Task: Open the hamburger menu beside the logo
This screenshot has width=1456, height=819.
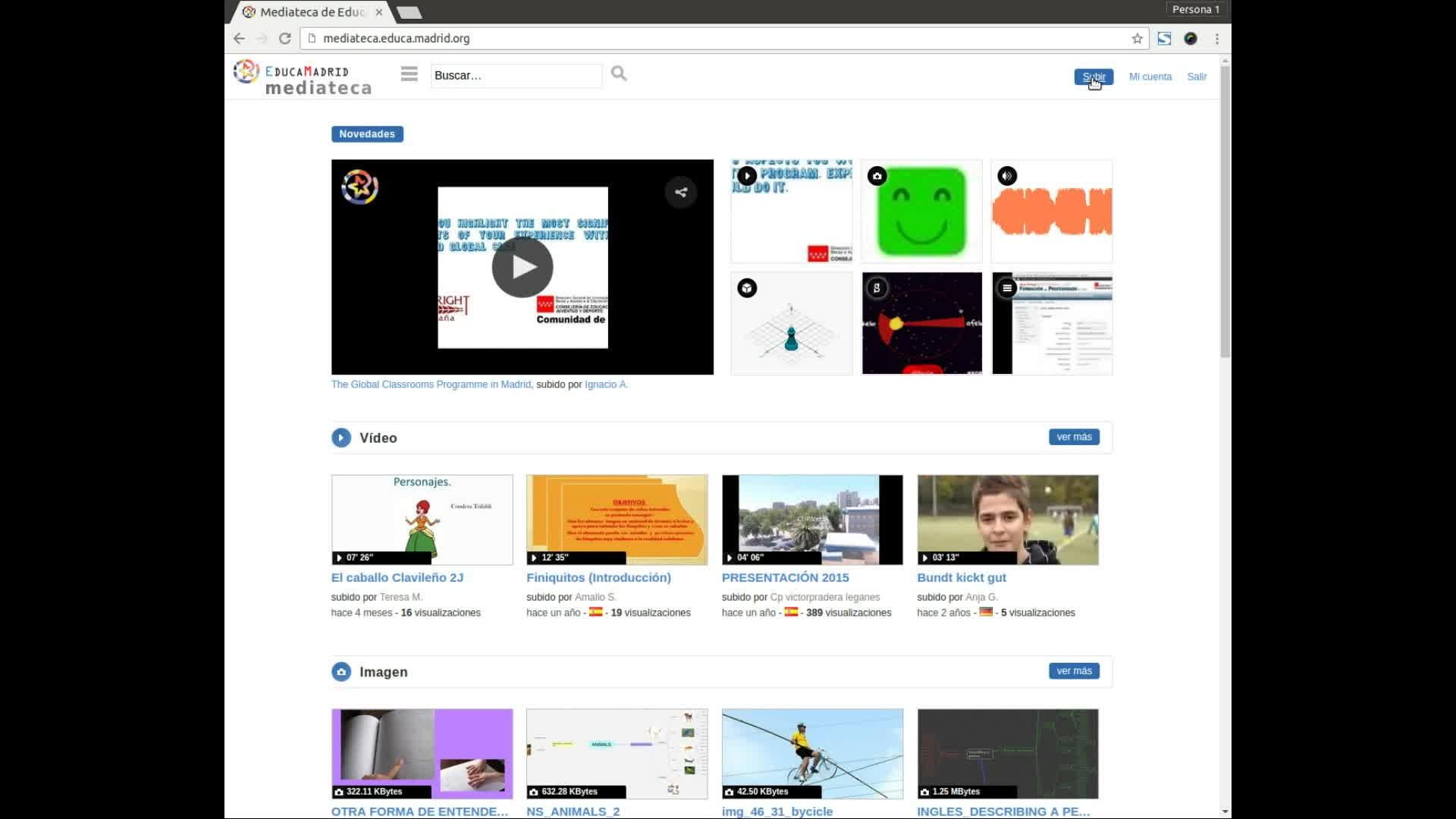Action: tap(409, 74)
